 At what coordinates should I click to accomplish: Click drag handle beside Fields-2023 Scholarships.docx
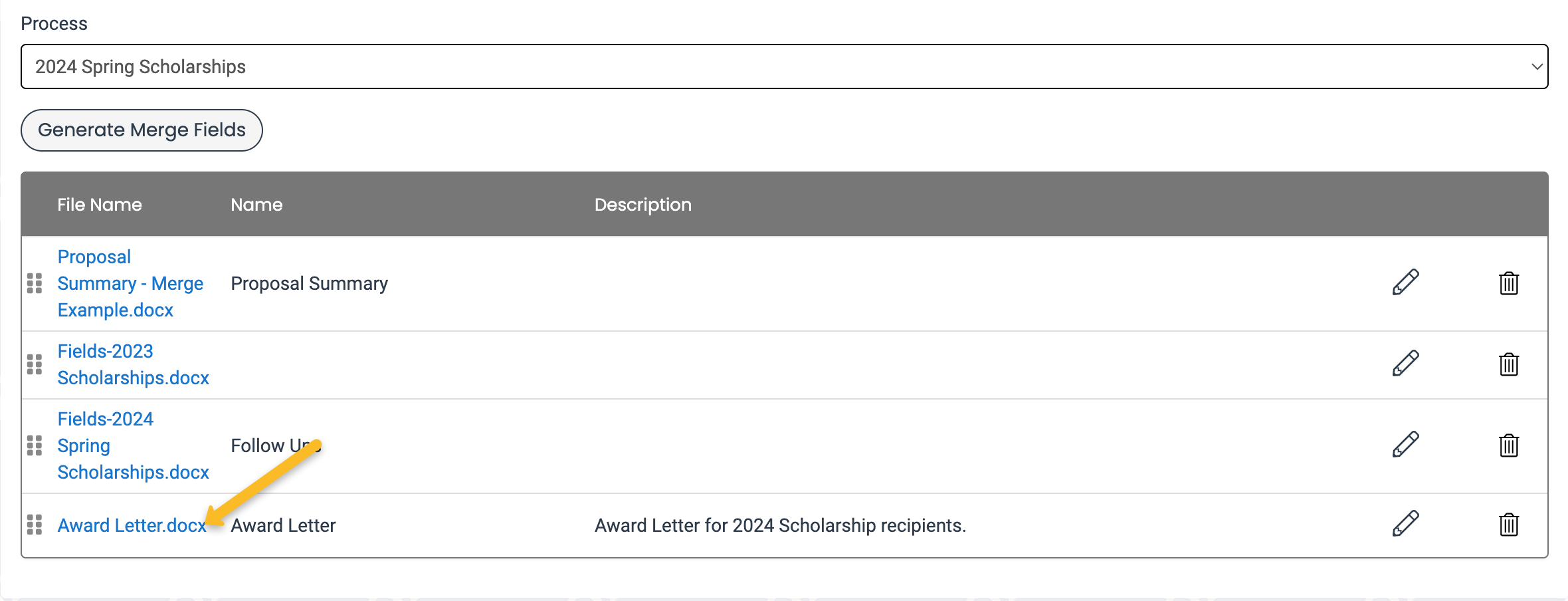tap(35, 364)
